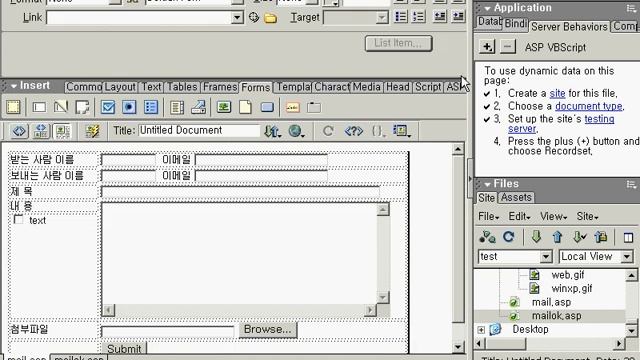Click the Text Outdent icon
This screenshot has width=640, height=360.
click(x=440, y=17)
